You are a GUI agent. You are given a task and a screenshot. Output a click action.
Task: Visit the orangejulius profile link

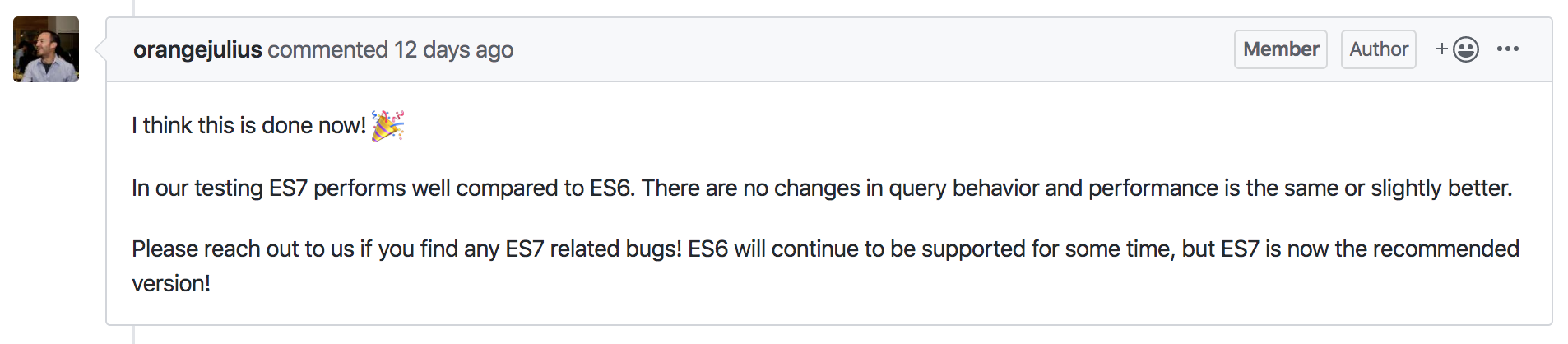point(197,50)
